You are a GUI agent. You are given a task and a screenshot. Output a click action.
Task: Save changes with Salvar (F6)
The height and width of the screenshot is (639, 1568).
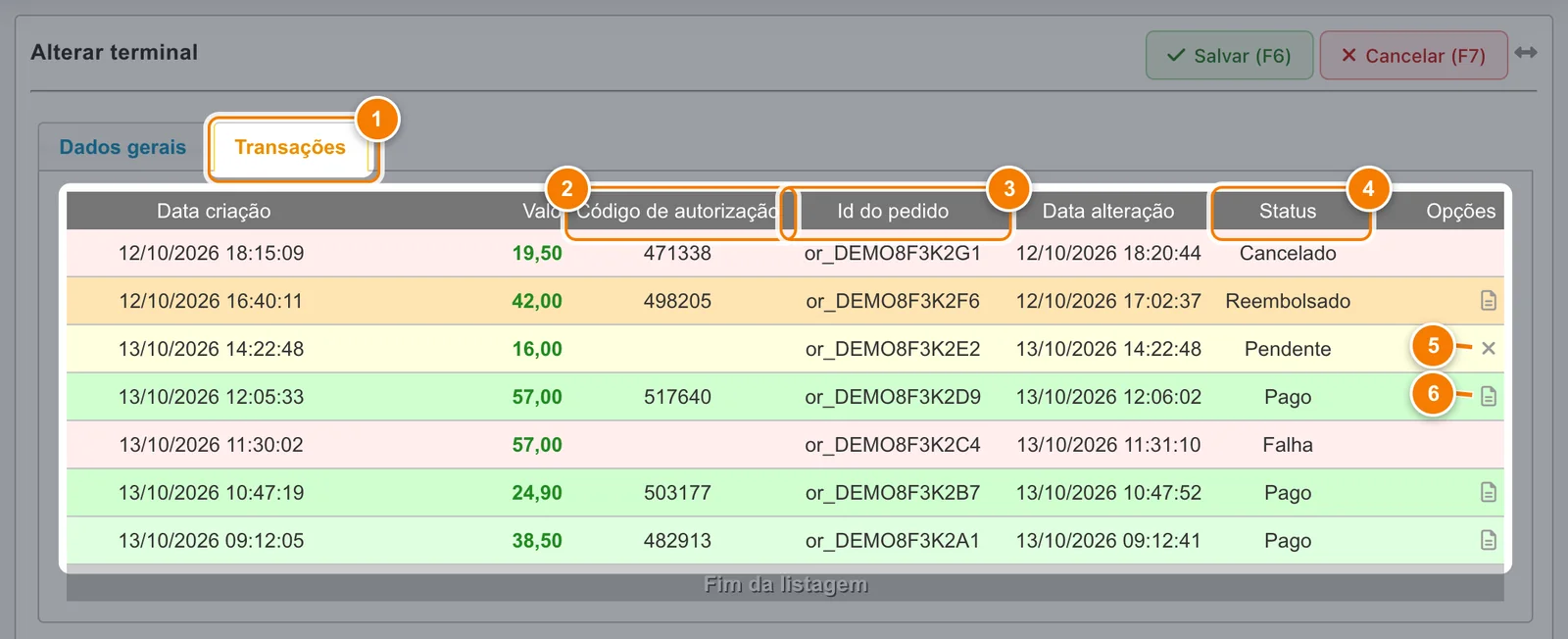[x=1229, y=56]
